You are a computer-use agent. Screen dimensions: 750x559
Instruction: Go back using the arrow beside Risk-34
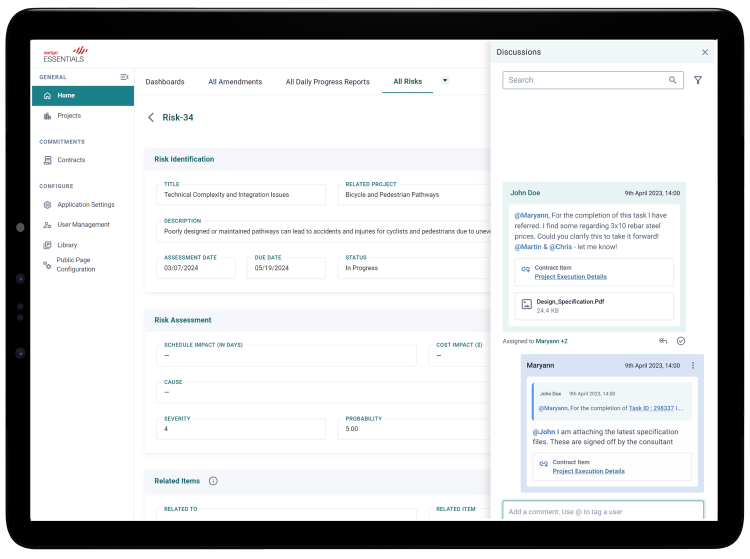pyautogui.click(x=151, y=118)
